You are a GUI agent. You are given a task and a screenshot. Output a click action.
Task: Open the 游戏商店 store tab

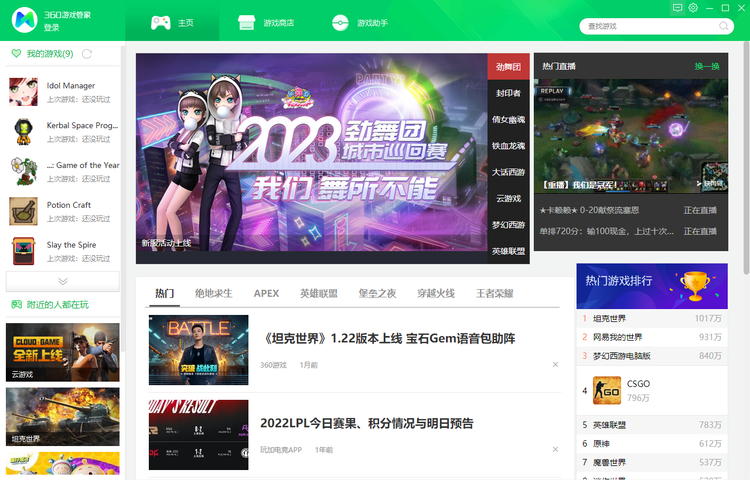pos(266,22)
